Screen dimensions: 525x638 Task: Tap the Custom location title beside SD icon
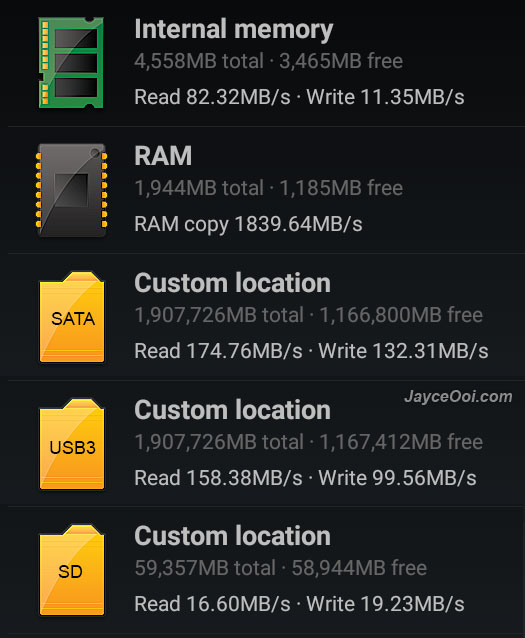232,536
